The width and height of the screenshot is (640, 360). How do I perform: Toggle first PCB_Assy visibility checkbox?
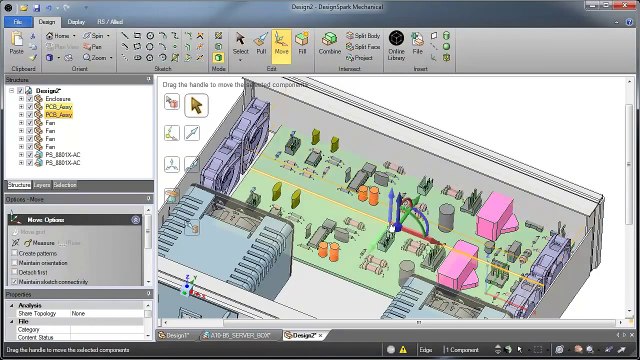click(x=29, y=107)
